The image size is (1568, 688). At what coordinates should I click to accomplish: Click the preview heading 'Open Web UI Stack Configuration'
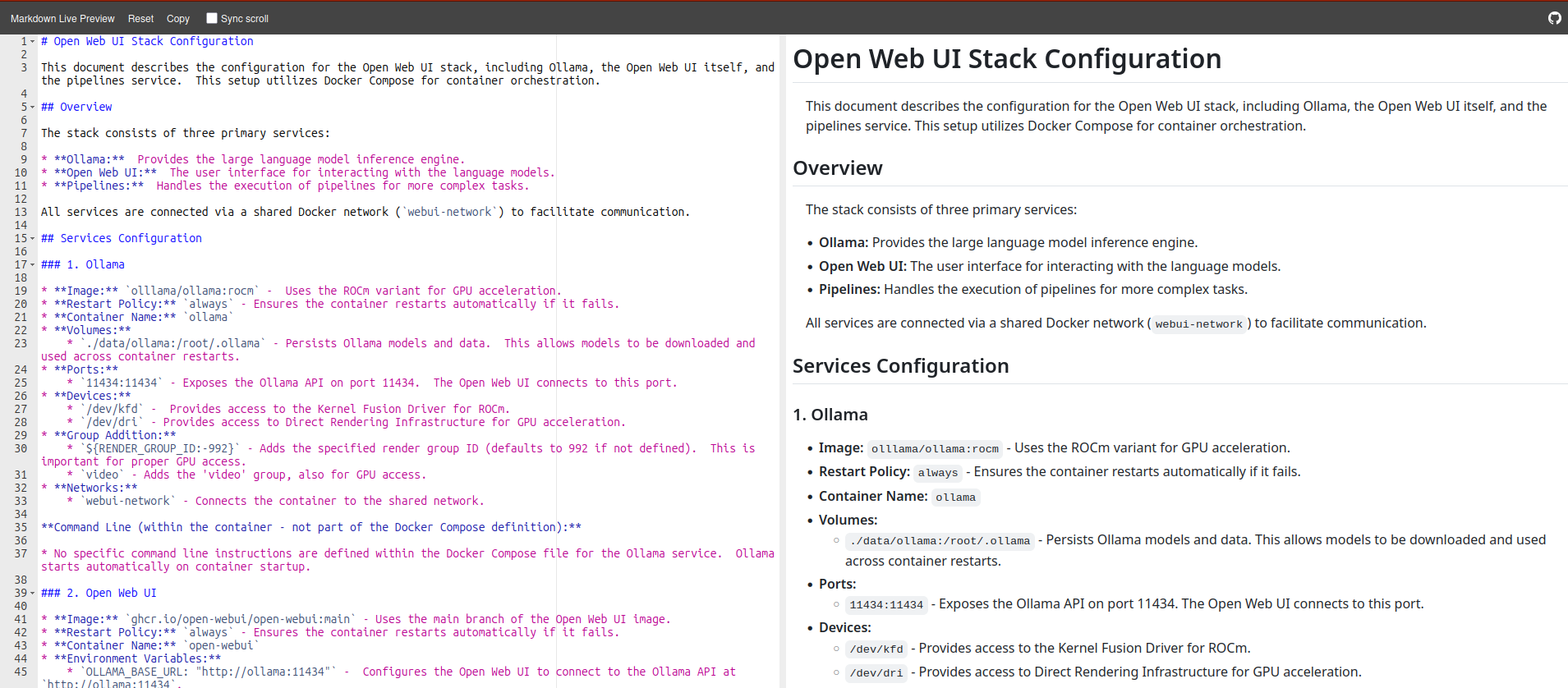coord(1007,59)
